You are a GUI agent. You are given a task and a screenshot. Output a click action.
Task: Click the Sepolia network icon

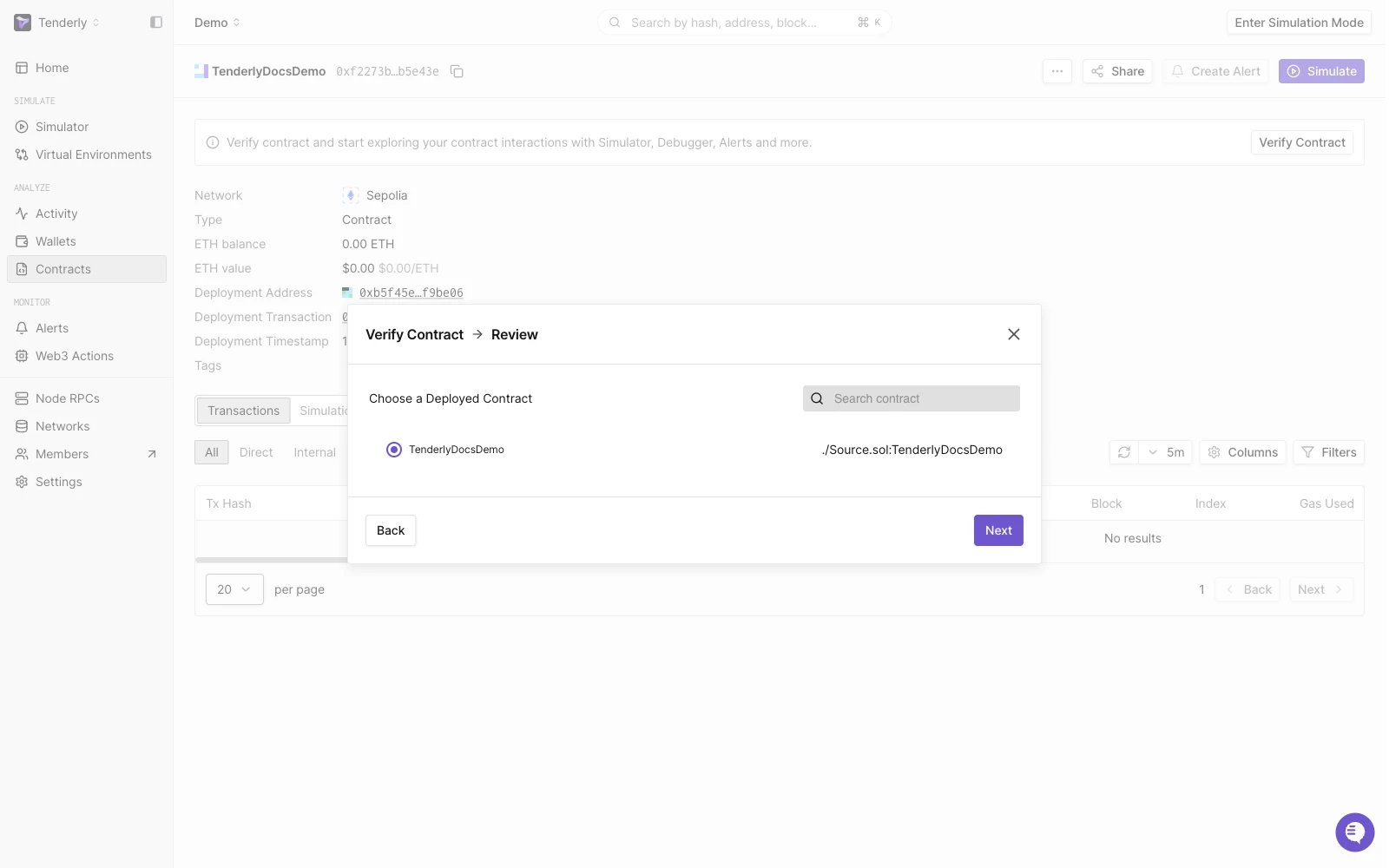pyautogui.click(x=351, y=195)
